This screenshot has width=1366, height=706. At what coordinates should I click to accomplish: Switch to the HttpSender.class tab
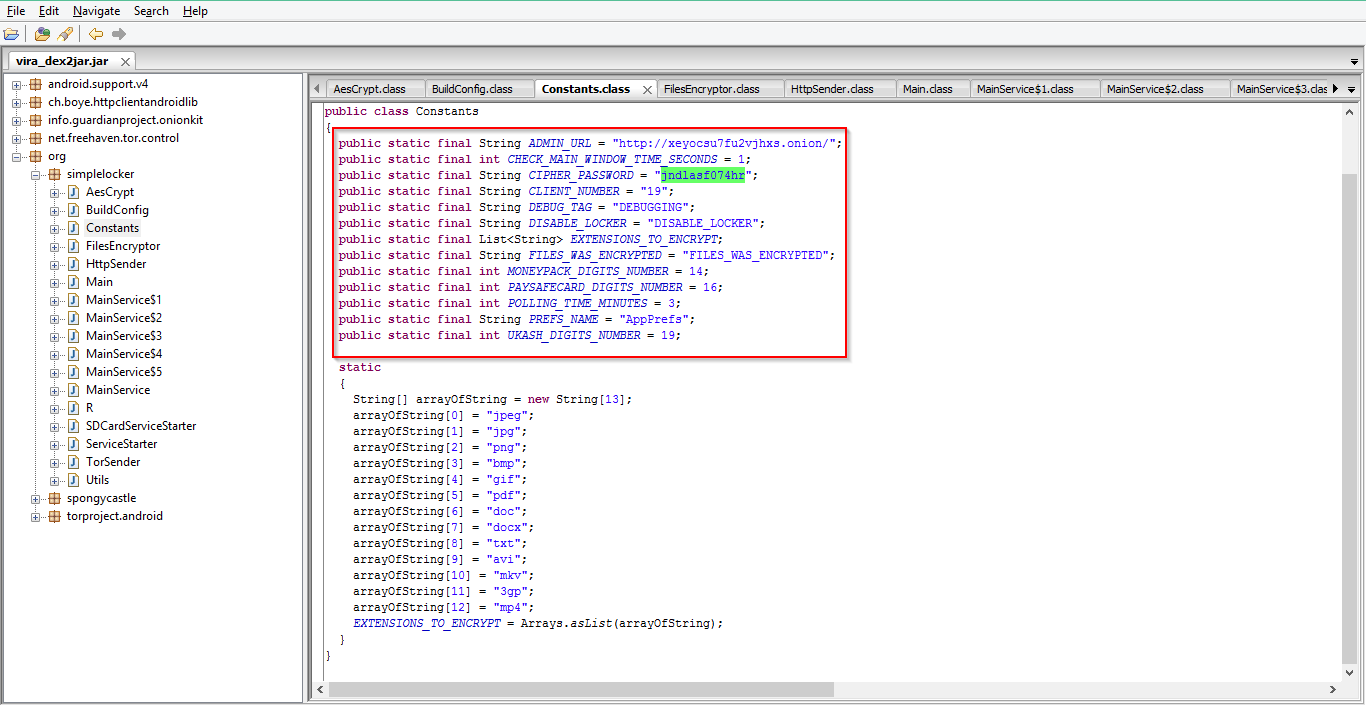(x=831, y=89)
